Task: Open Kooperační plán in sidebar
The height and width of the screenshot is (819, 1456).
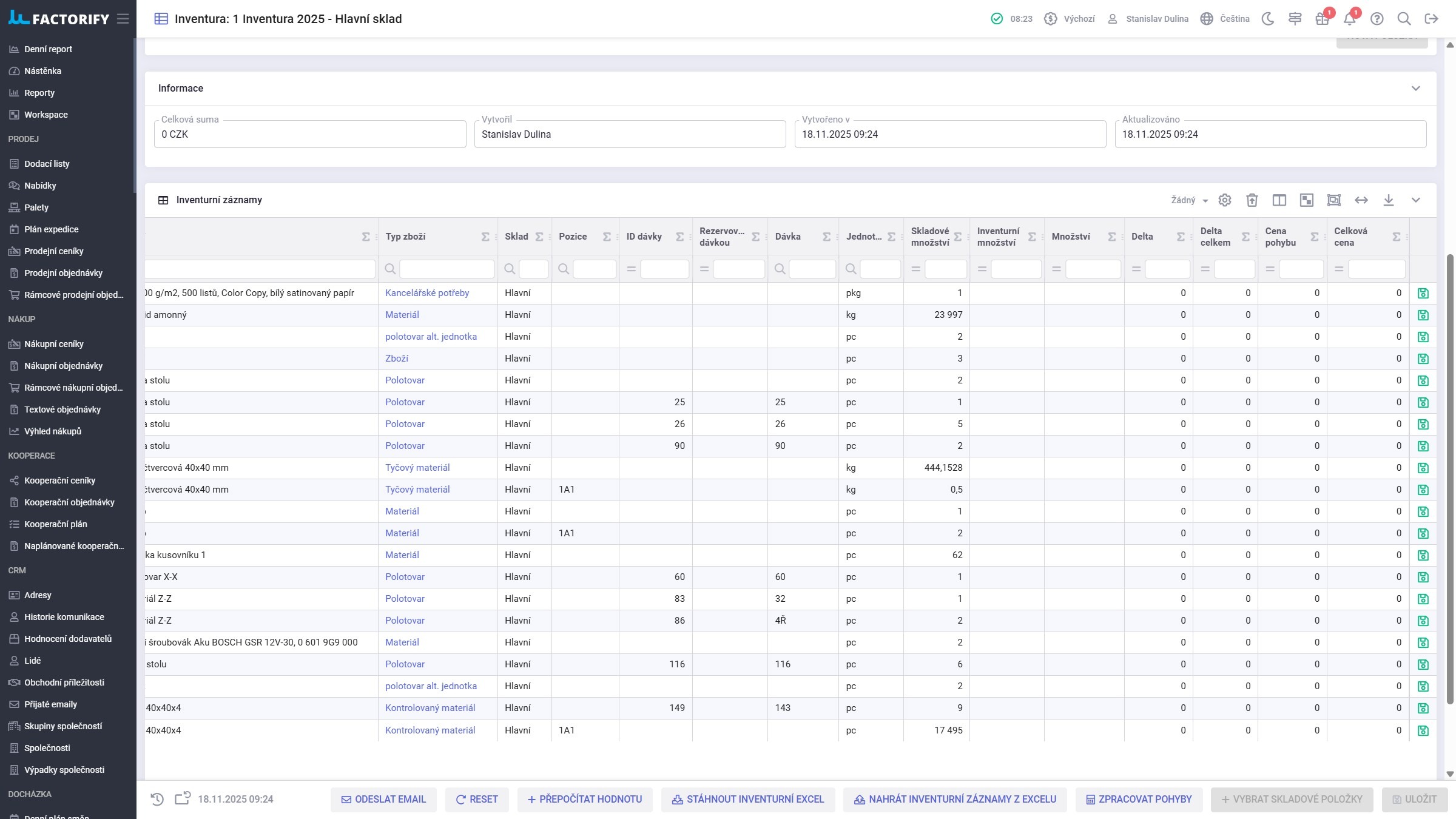Action: tap(55, 524)
